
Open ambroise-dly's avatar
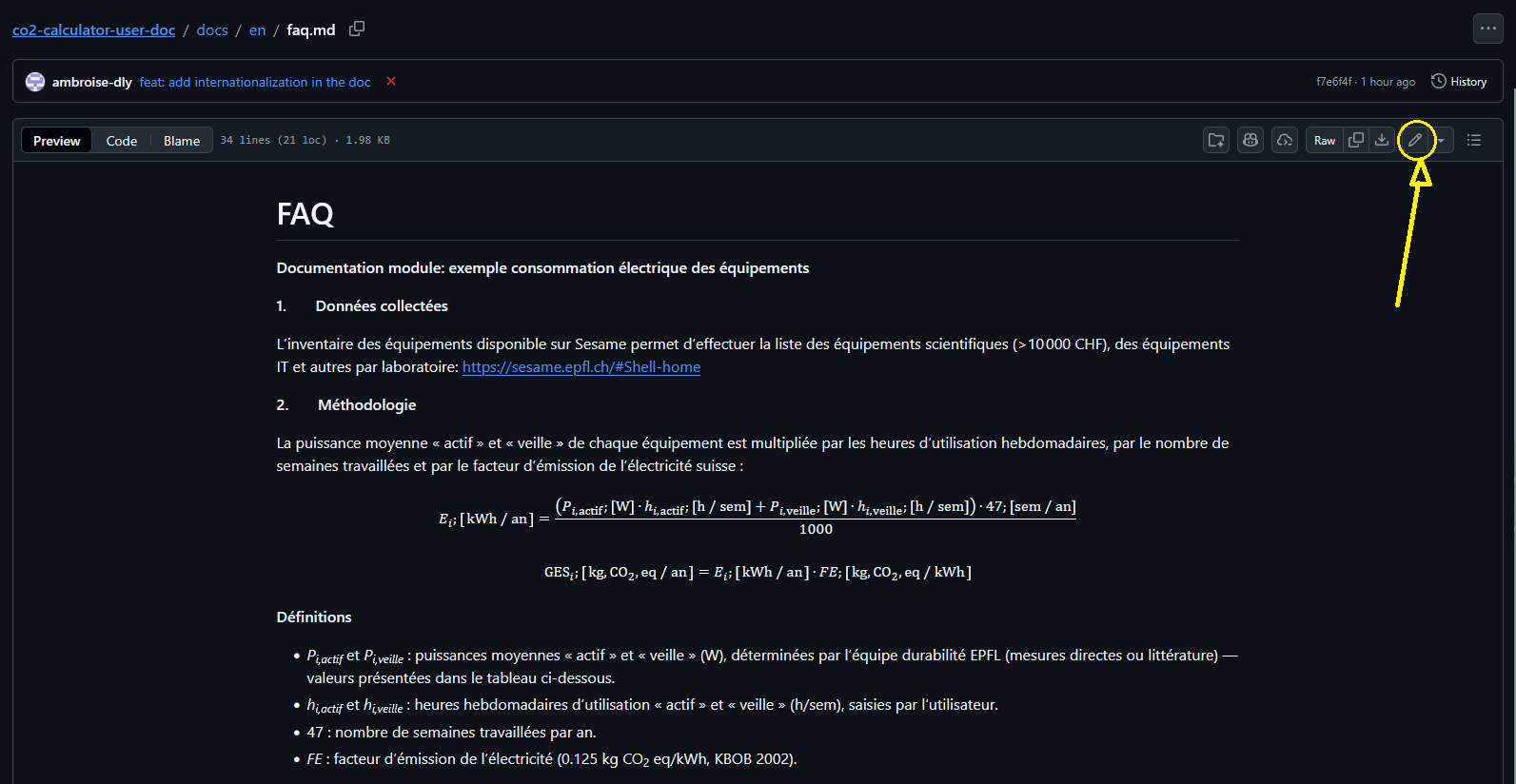(35, 82)
